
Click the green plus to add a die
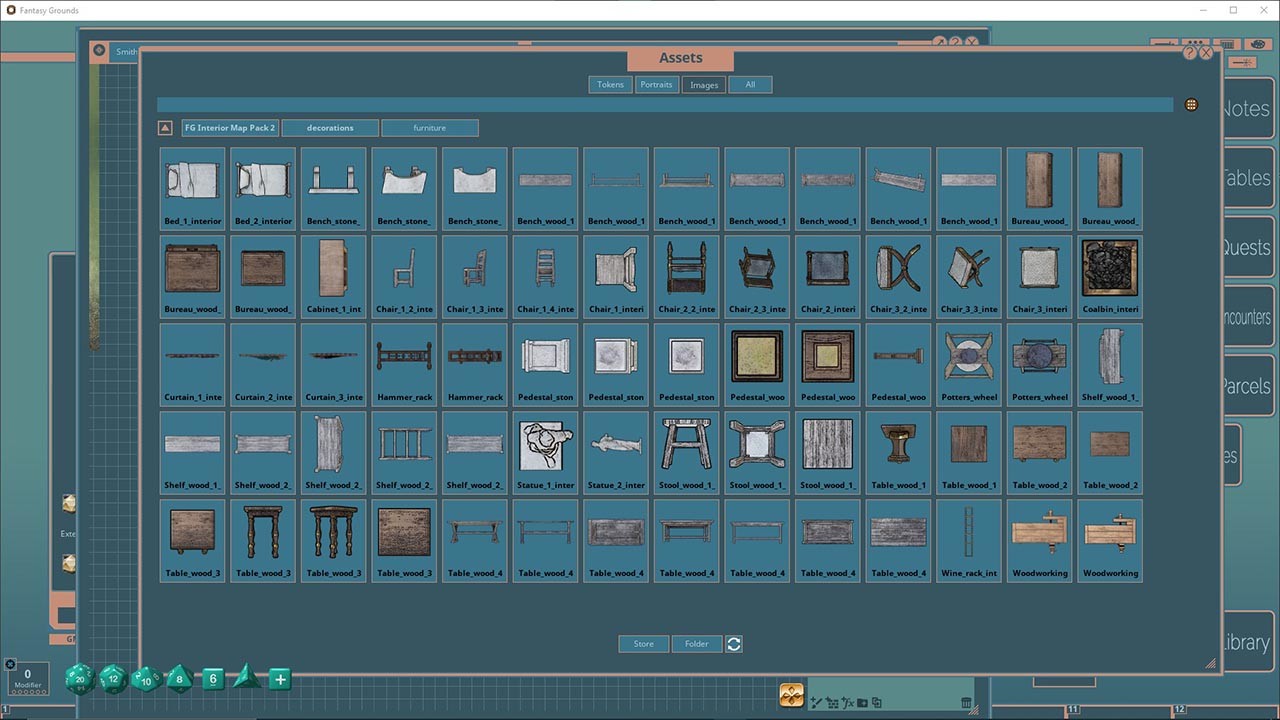[x=279, y=679]
